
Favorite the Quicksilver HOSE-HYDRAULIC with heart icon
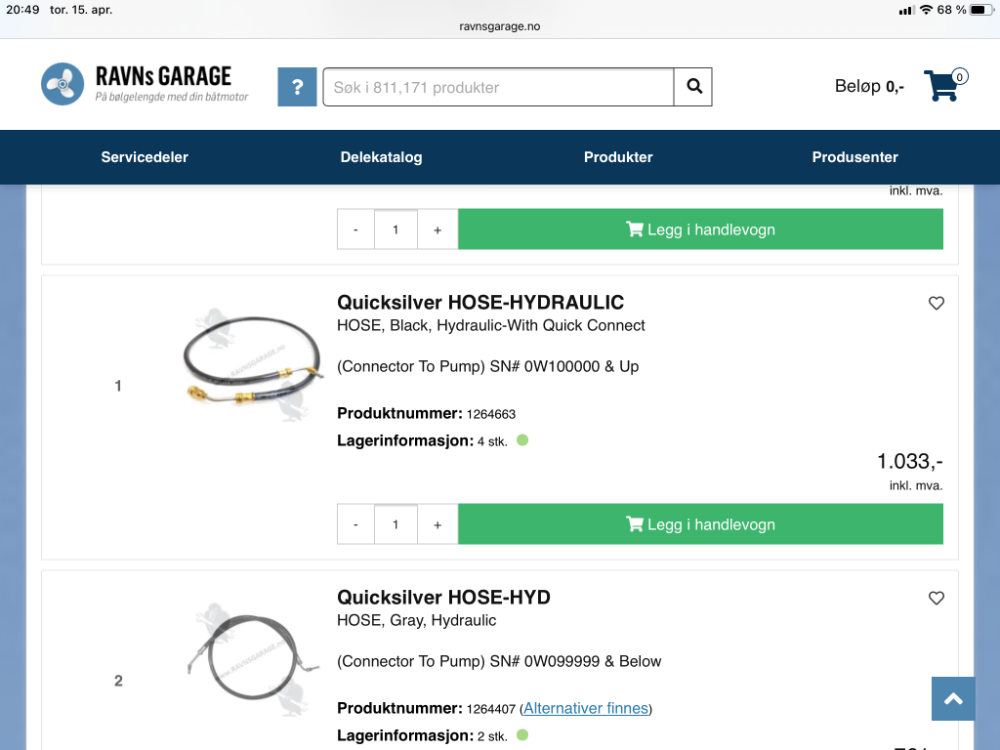936,303
